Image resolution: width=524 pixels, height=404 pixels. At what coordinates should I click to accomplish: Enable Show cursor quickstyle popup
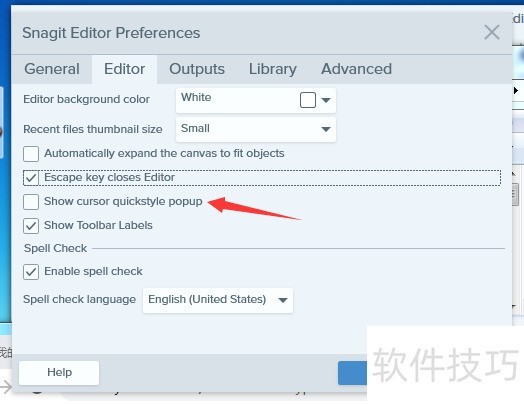[31, 202]
